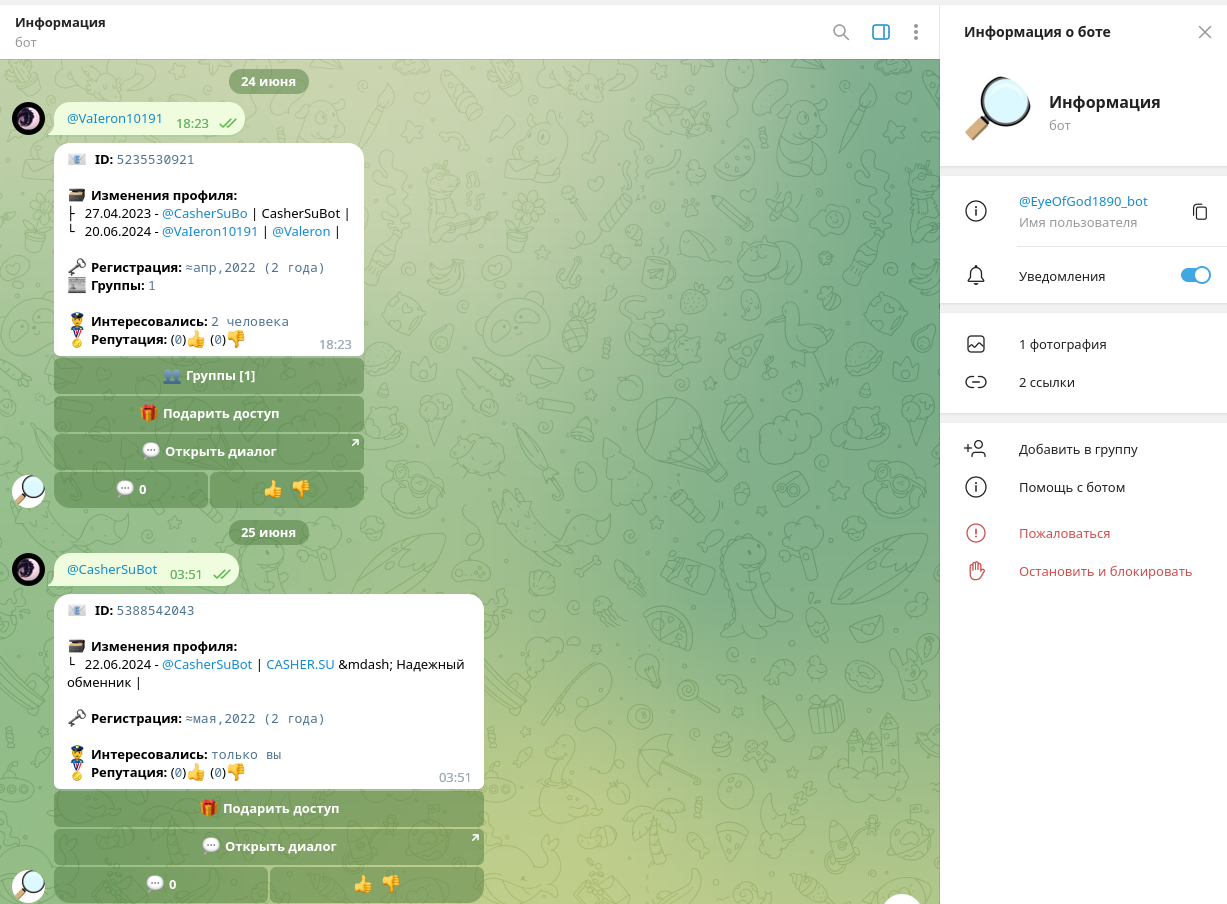Click the first Подарить доступ button

pos(209,414)
